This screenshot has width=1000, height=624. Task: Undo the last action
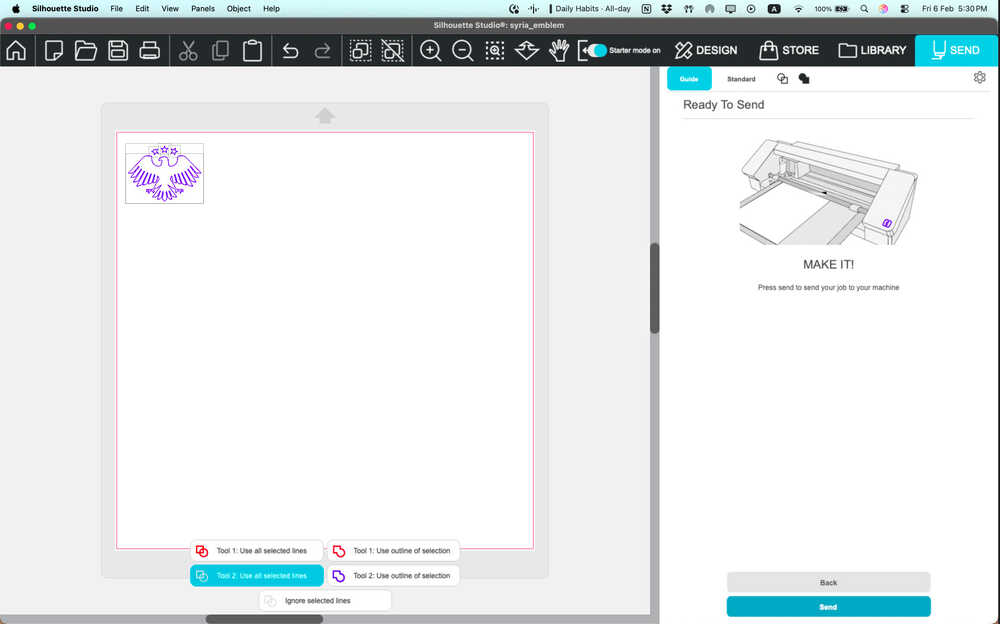click(x=290, y=50)
